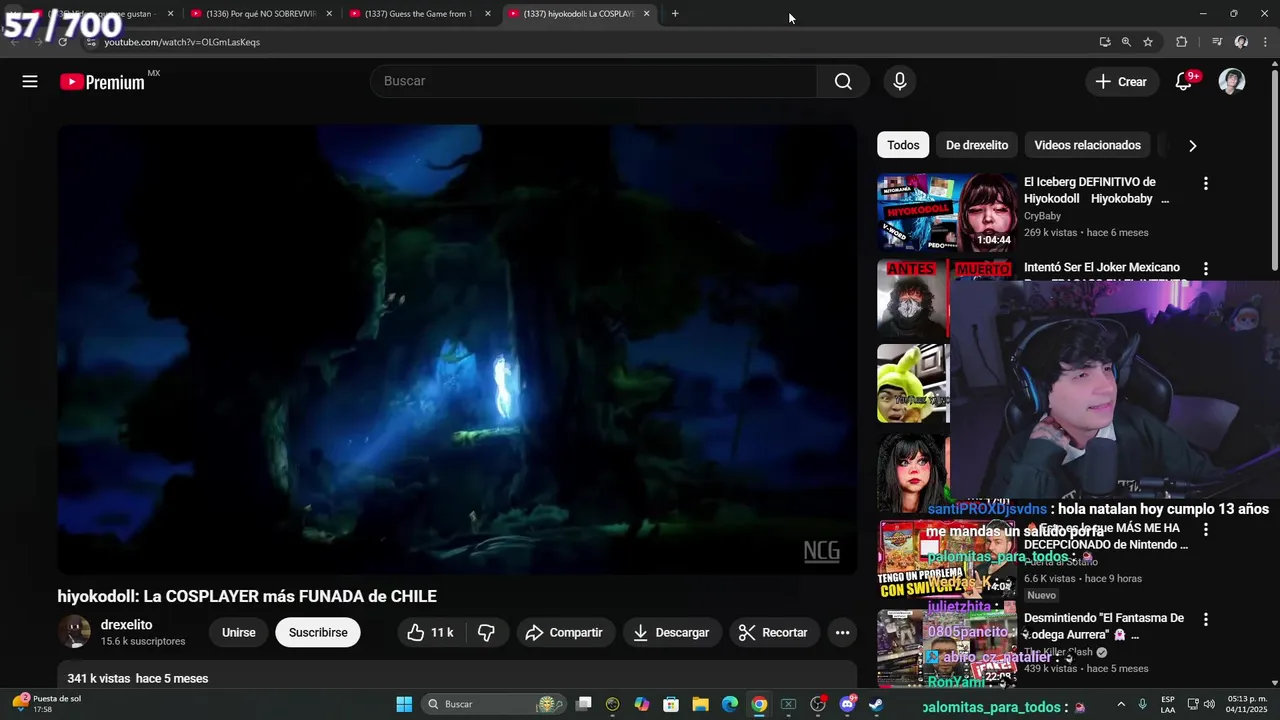Viewport: 1280px width, 720px height.
Task: Click the Suscribirse button
Action: click(x=318, y=633)
